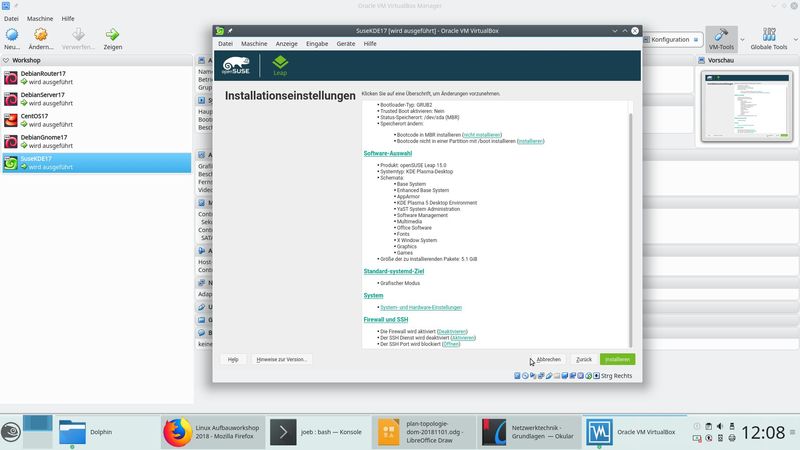Viewport: 800px width, 450px height.
Task: Open the System heading link
Action: tap(373, 295)
